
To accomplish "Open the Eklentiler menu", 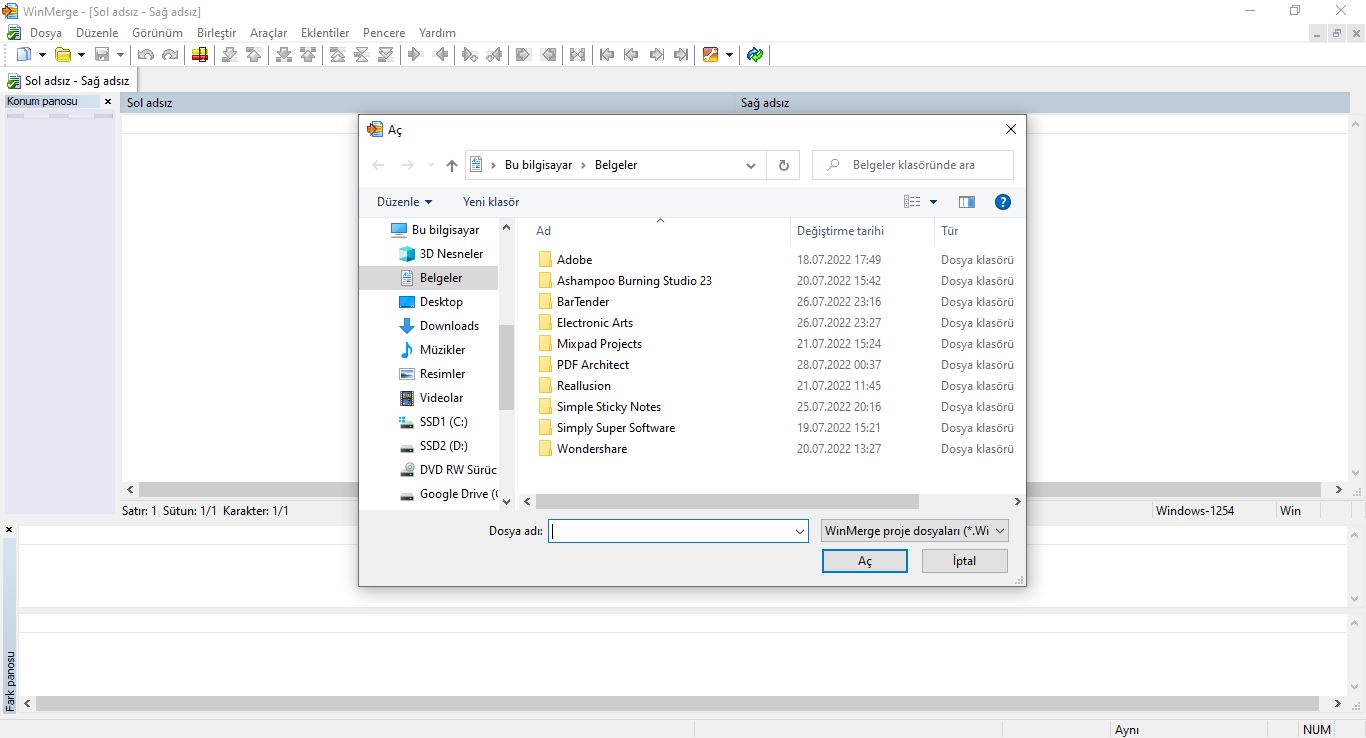I will point(325,33).
